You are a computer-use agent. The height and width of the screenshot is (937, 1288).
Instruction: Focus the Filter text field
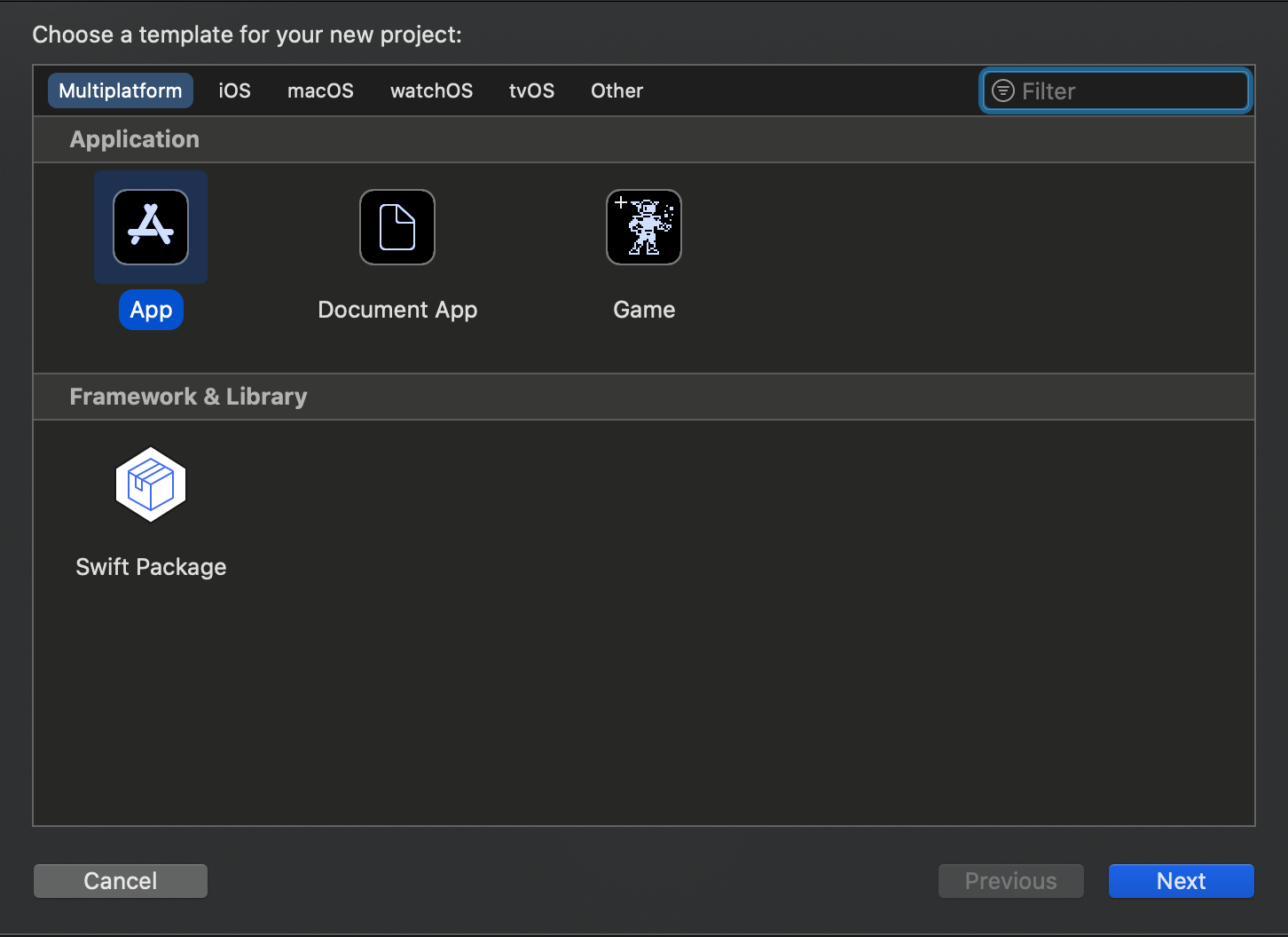(x=1116, y=91)
